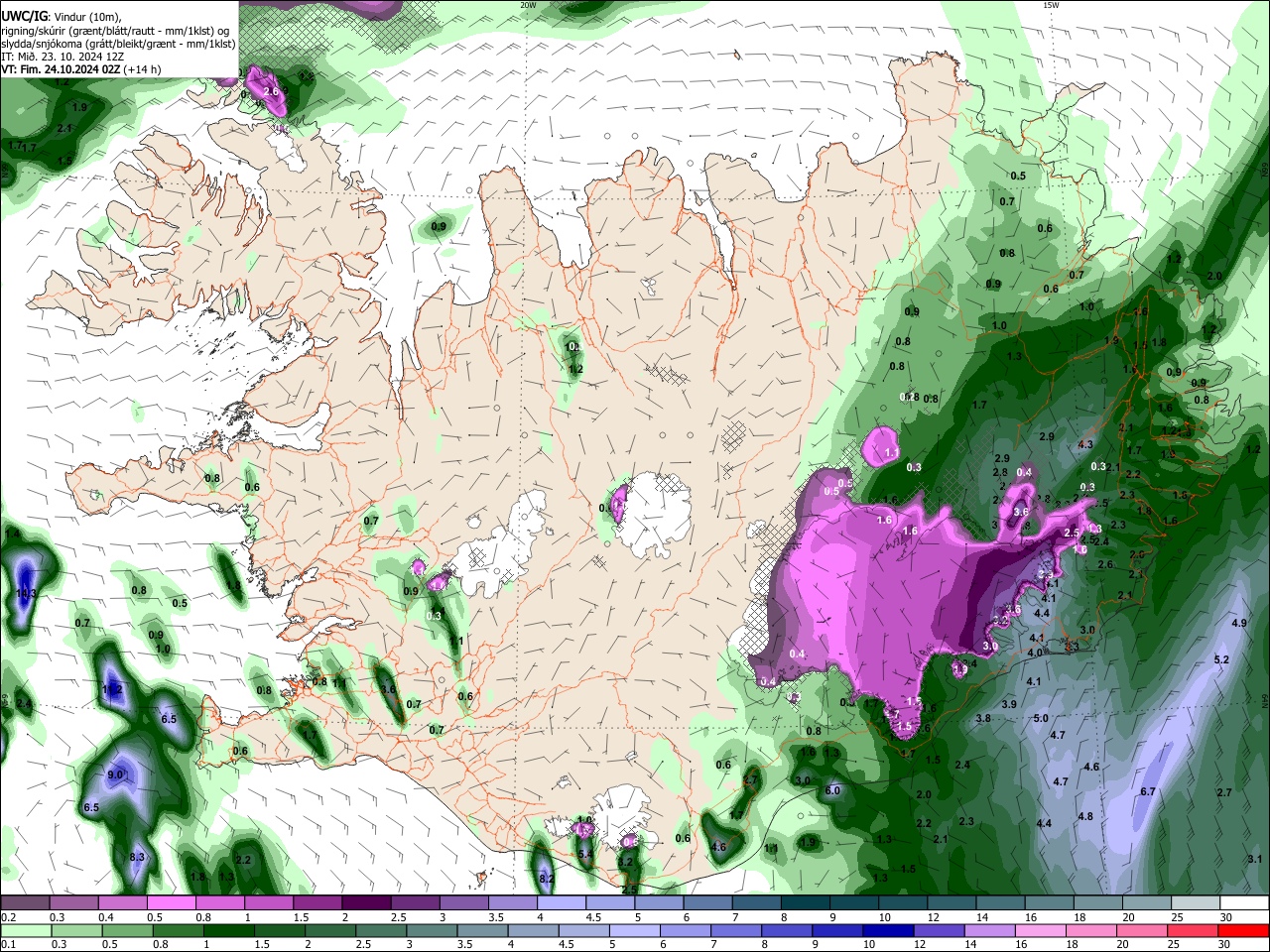This screenshot has height=952, width=1270.
Task: Click the "4.9" precipitation value on map
Action: click(1238, 623)
